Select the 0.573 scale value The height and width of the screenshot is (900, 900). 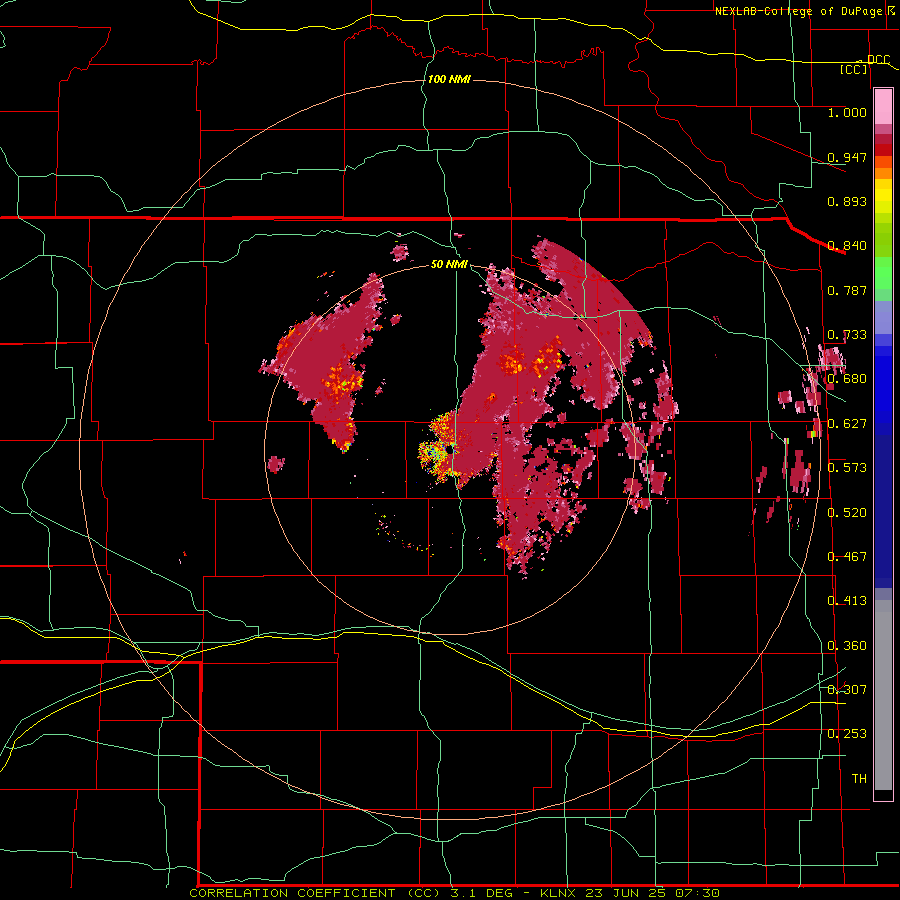click(x=847, y=468)
